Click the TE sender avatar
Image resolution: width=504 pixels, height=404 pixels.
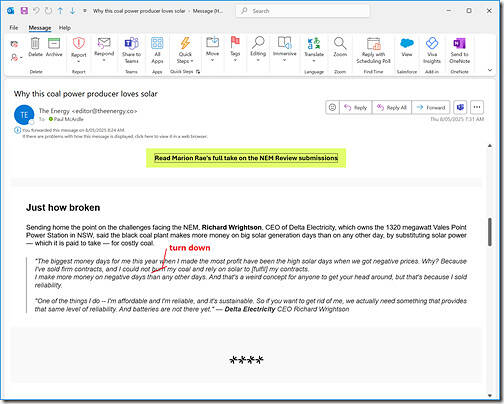[x=24, y=115]
